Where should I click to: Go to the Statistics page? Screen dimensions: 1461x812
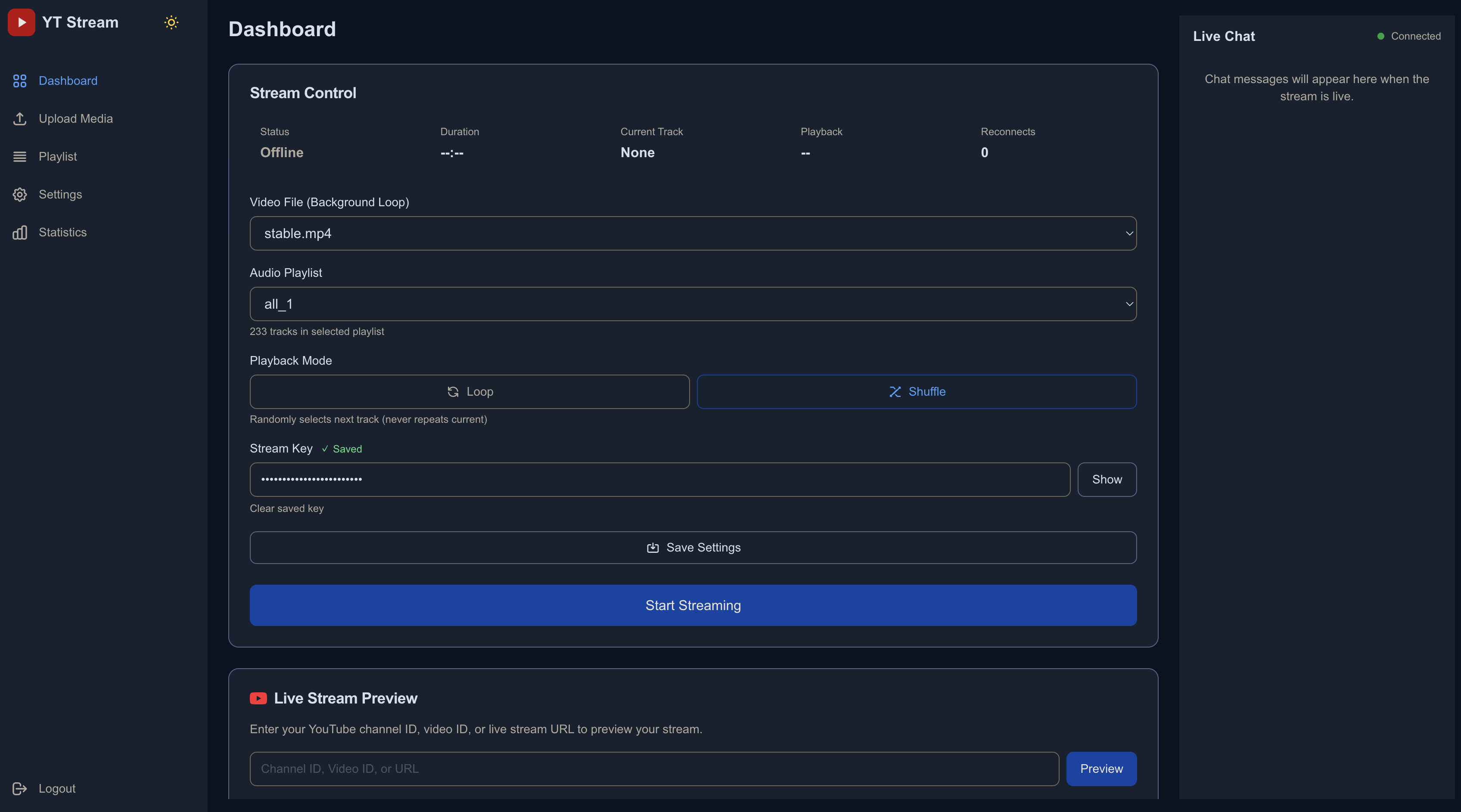(x=62, y=232)
